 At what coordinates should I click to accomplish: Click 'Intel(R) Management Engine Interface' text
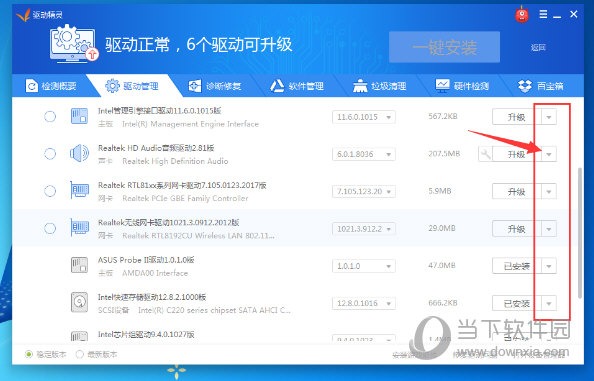190,124
